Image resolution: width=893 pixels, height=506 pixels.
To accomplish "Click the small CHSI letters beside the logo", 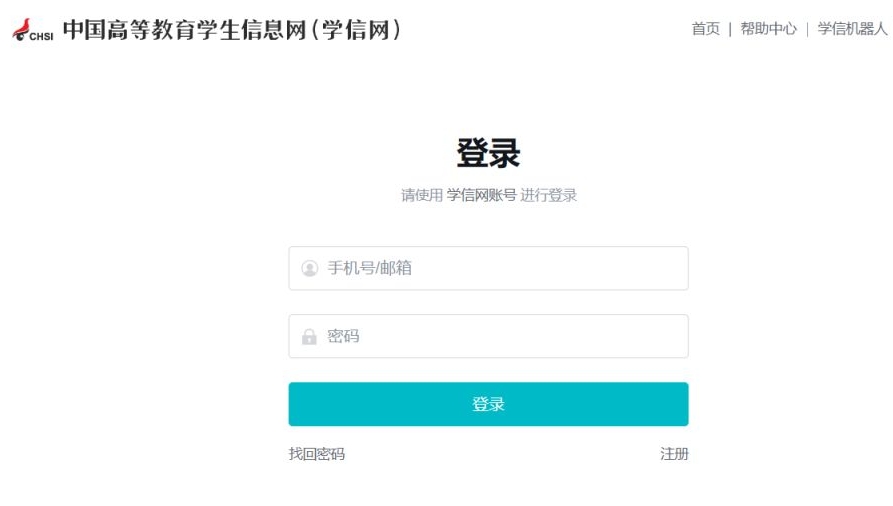I will pos(42,36).
